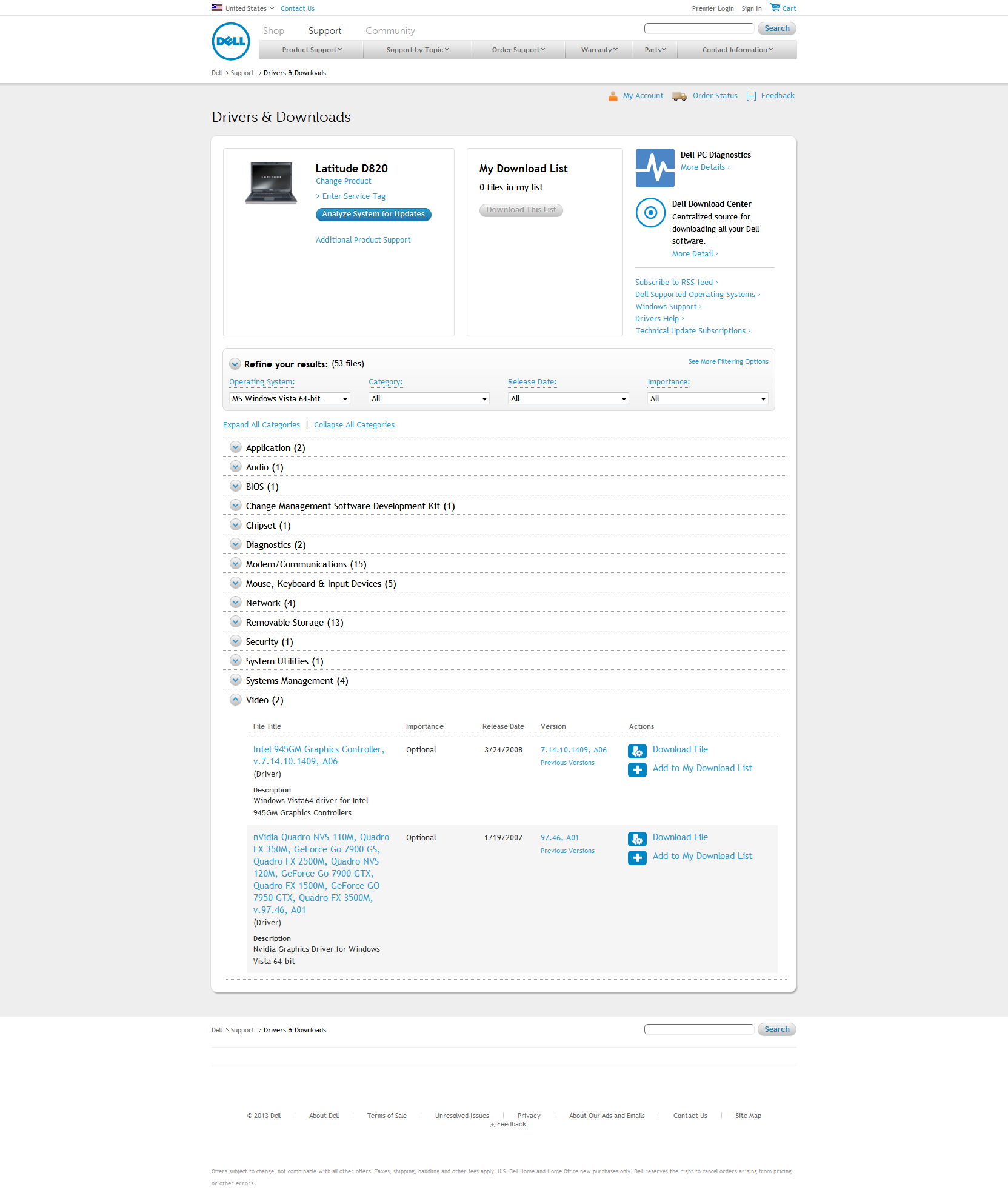Click plus icon to add Intel 945GM driver
Viewport: 1008px width, 1201px height.
tap(637, 770)
